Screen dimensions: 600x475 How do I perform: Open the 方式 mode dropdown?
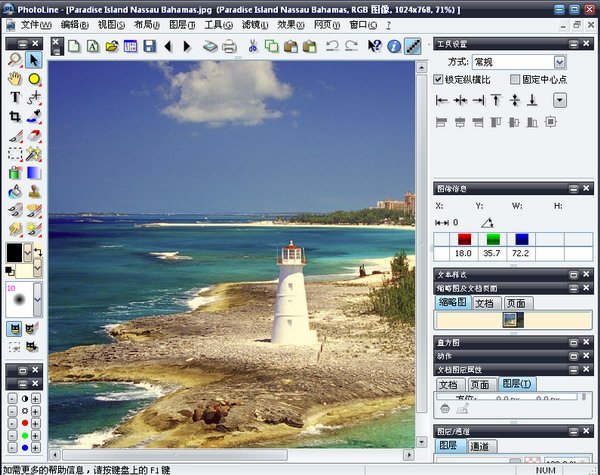[559, 62]
